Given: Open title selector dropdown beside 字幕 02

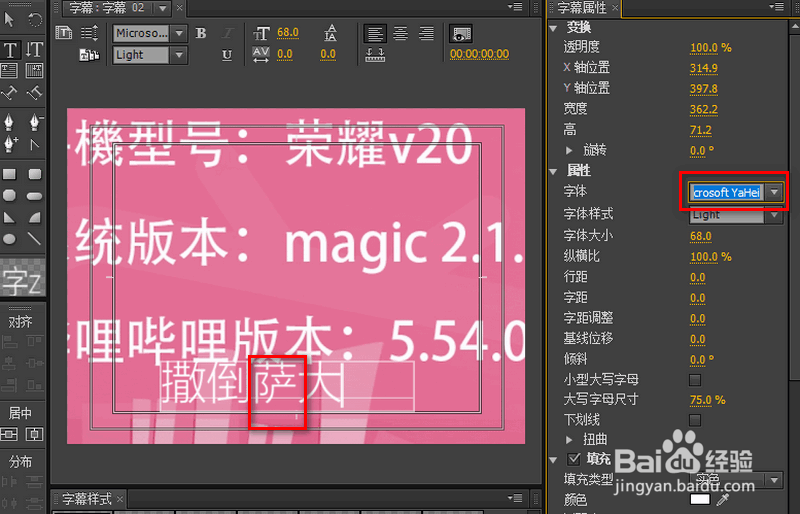Looking at the screenshot, I should tap(163, 8).
